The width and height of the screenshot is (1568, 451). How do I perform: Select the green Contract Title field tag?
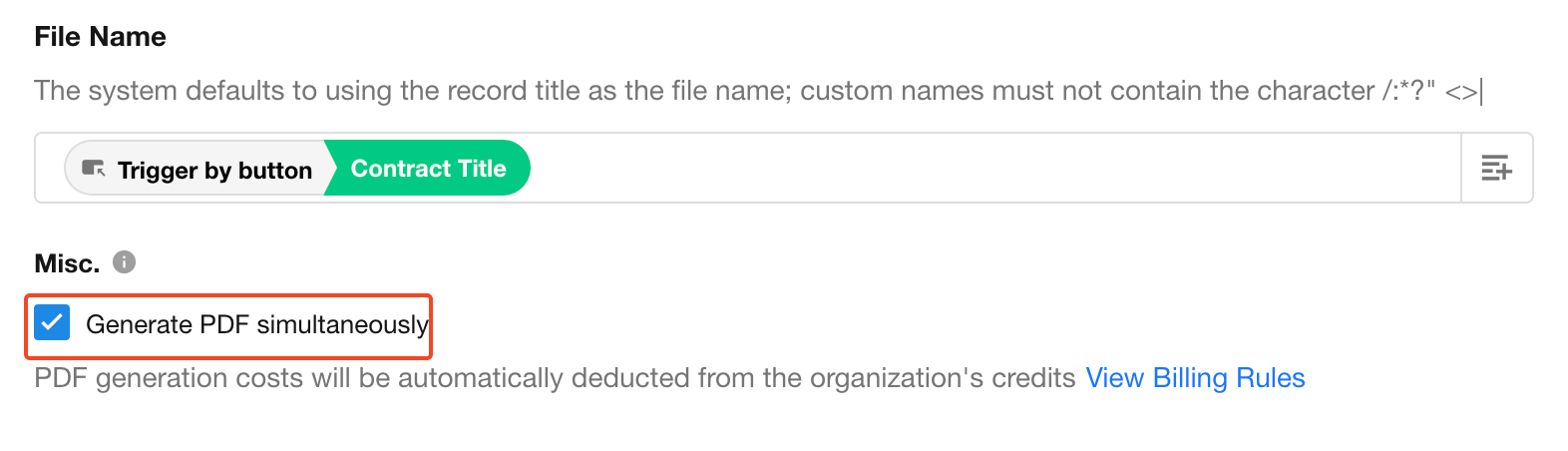click(x=429, y=169)
